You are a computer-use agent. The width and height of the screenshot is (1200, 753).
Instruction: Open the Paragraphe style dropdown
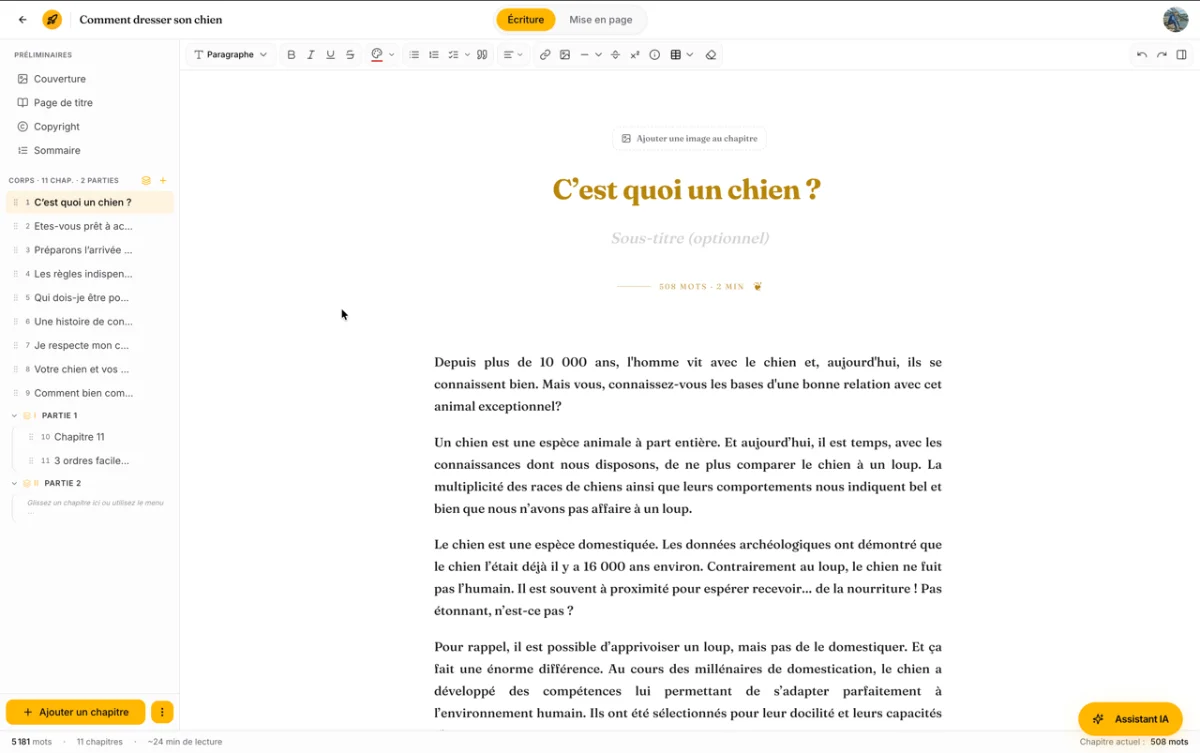click(230, 55)
